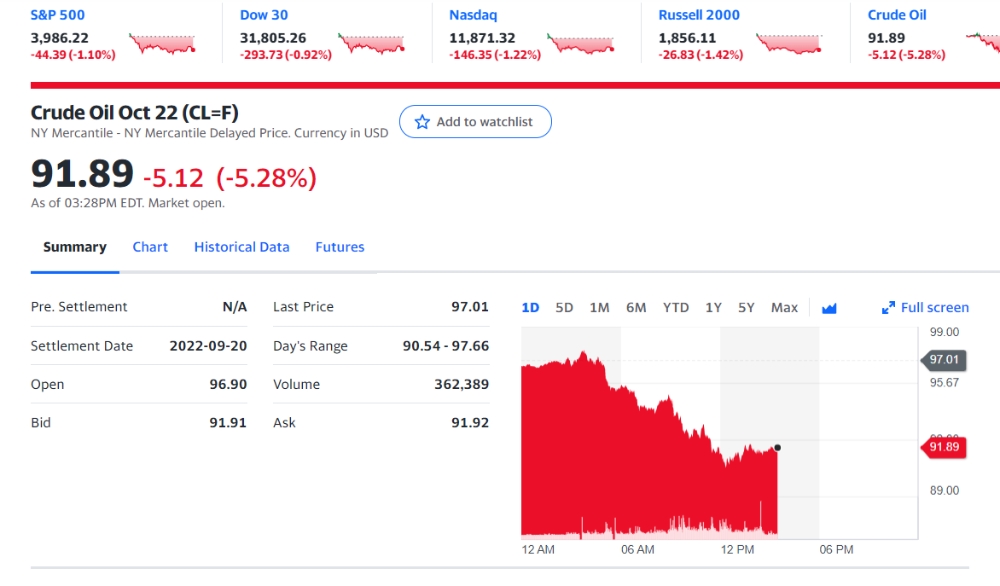The image size is (1000, 586).
Task: Show the Max chart range
Action: pos(784,308)
